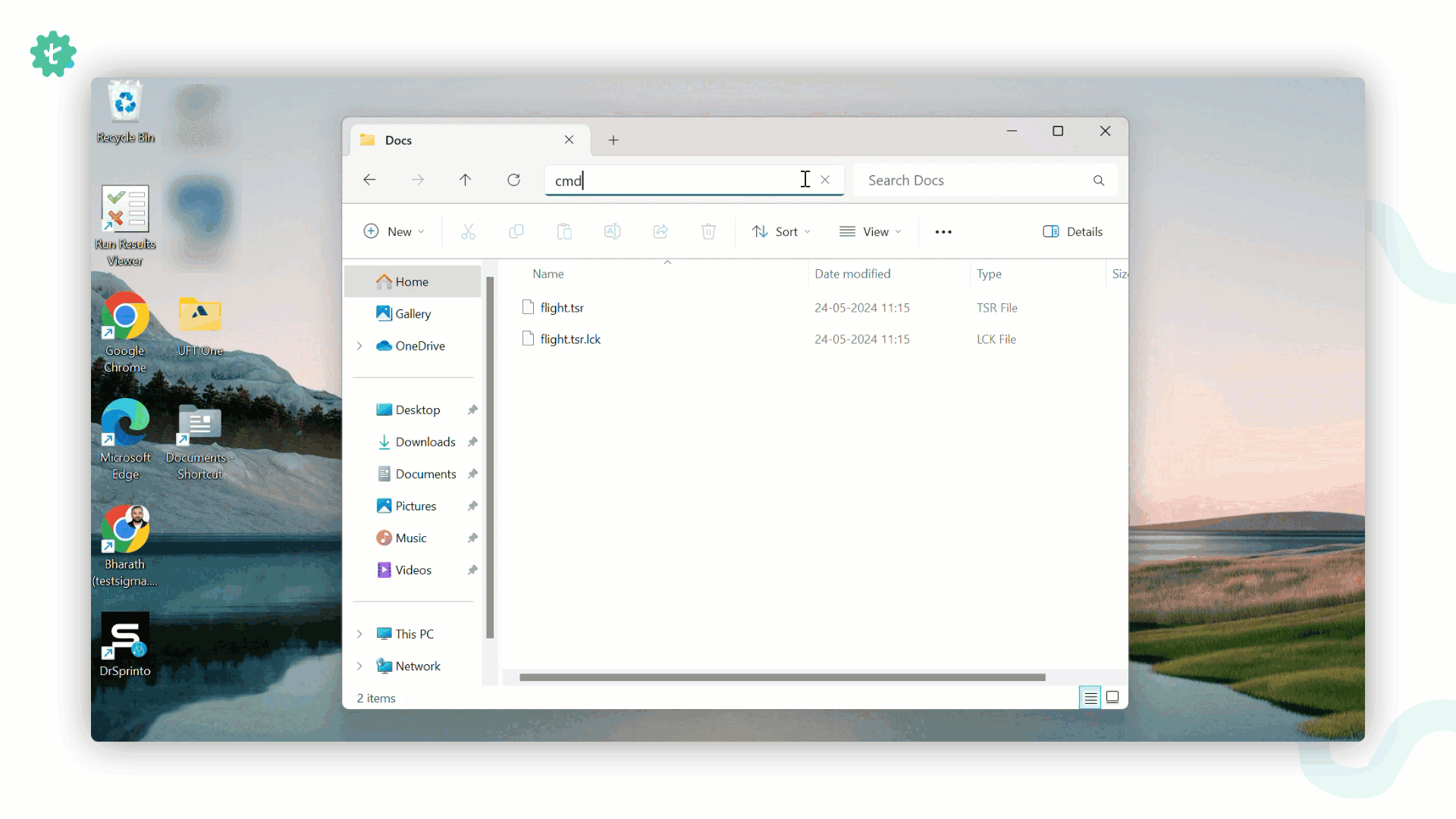Select Downloads in the navigation pane
The image size is (1456, 819).
click(x=425, y=442)
